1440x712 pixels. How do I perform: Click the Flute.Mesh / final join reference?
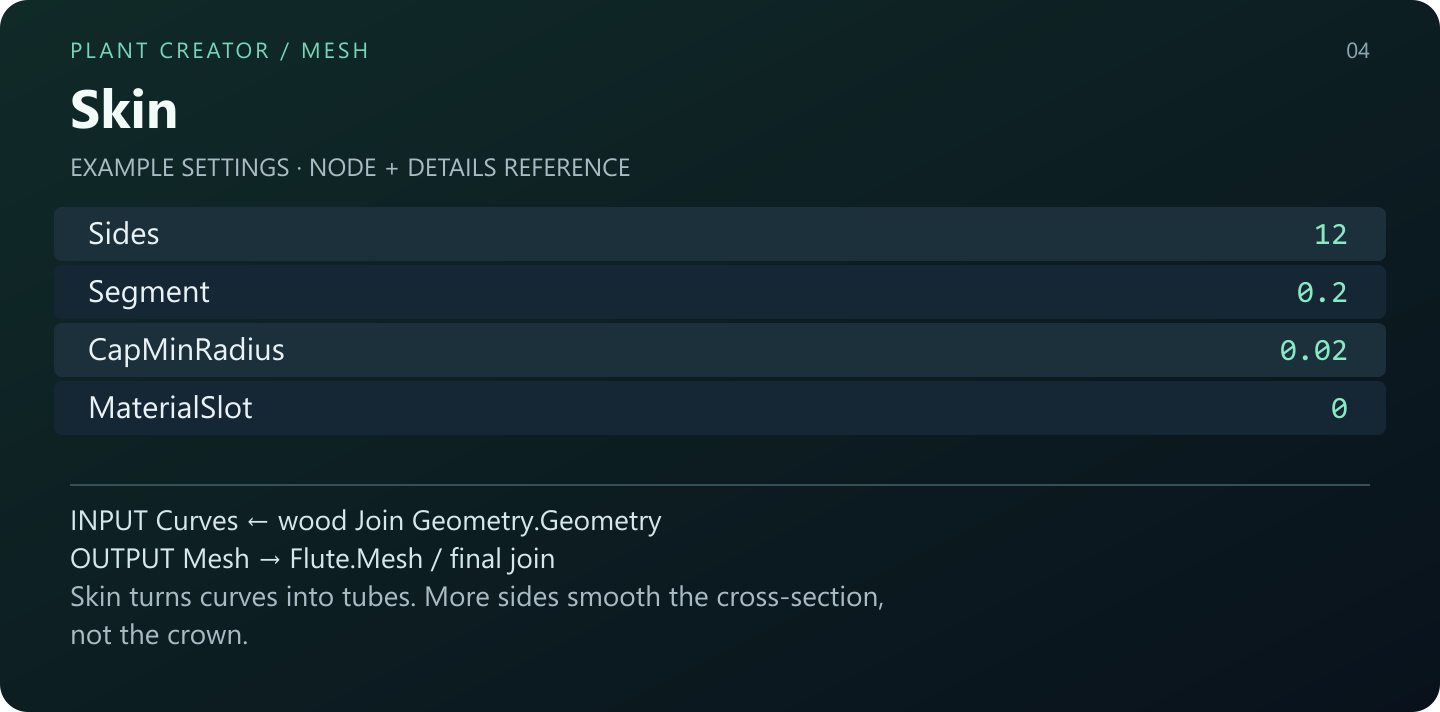pos(422,559)
